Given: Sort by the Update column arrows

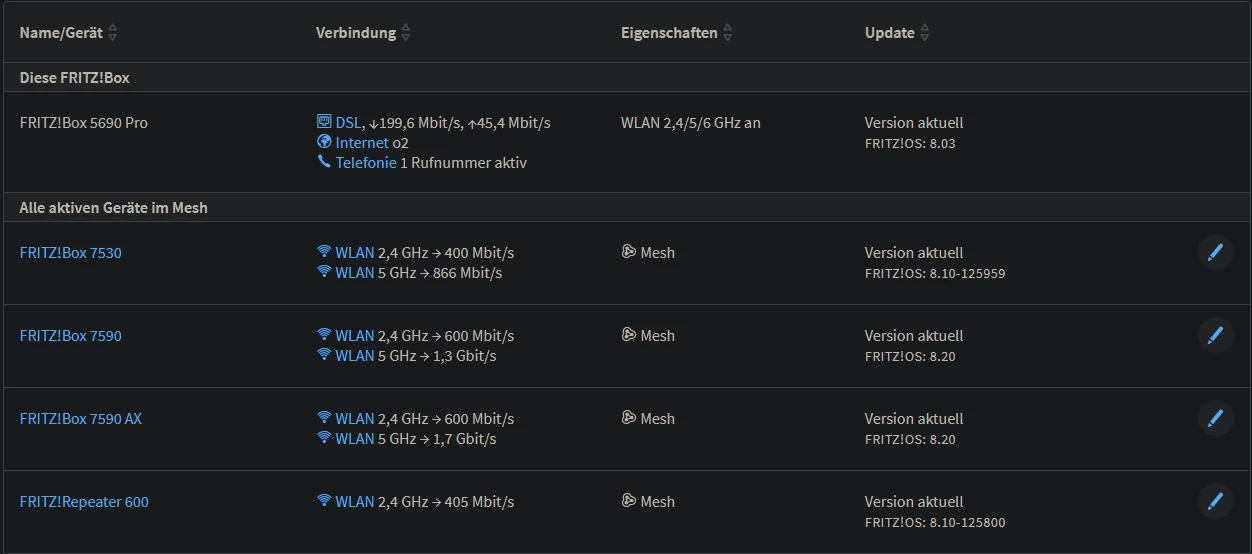Looking at the screenshot, I should [x=924, y=33].
